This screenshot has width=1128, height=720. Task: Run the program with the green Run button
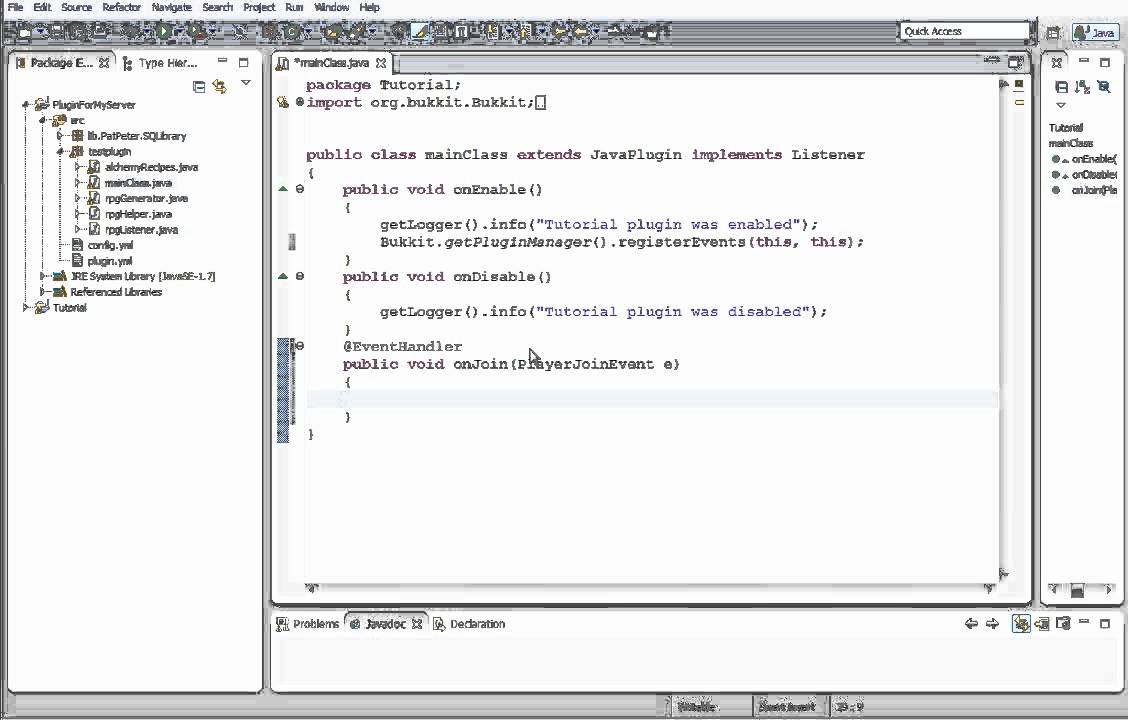coord(165,31)
